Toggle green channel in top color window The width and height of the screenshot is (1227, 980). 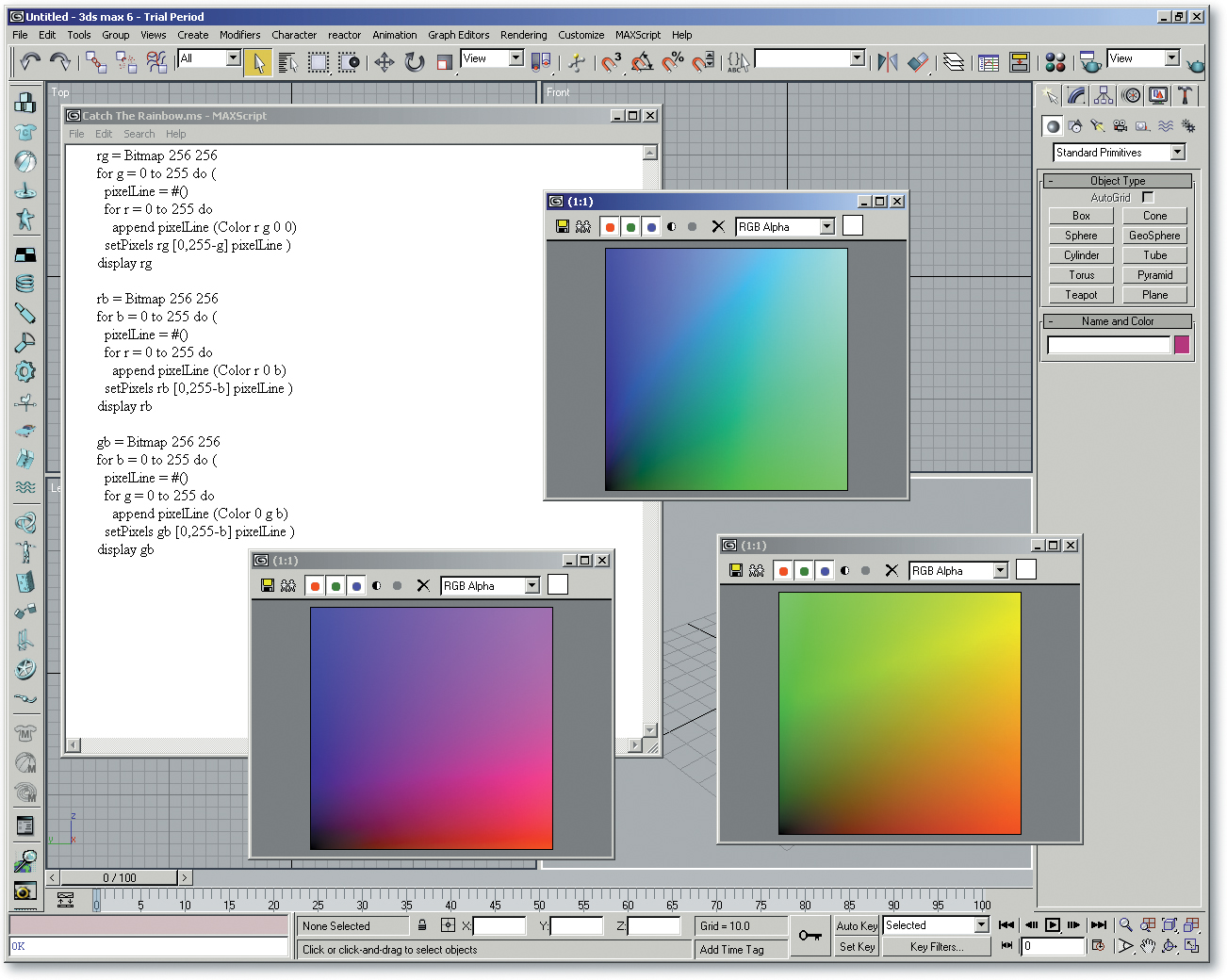click(x=630, y=226)
